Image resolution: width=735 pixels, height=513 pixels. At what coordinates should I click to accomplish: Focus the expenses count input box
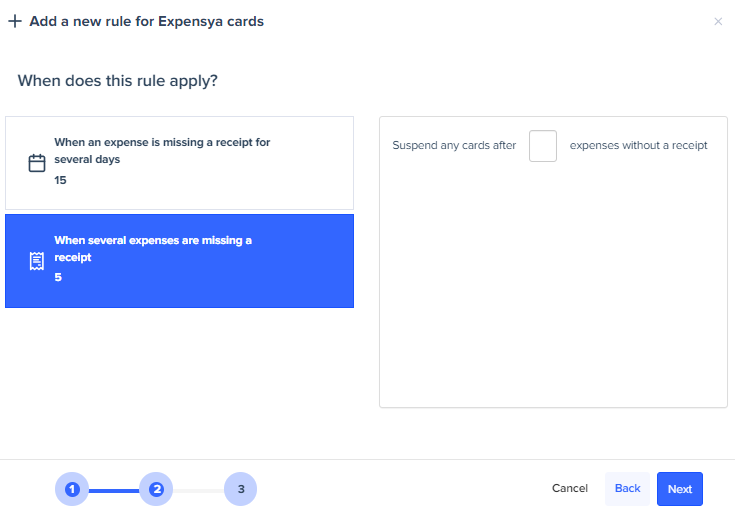click(x=543, y=146)
